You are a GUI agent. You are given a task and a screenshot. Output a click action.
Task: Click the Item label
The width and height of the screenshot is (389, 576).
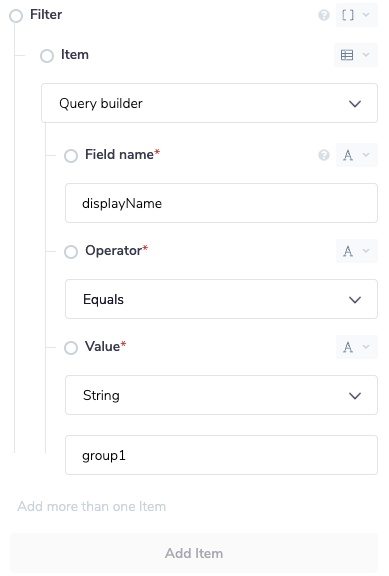coord(75,55)
